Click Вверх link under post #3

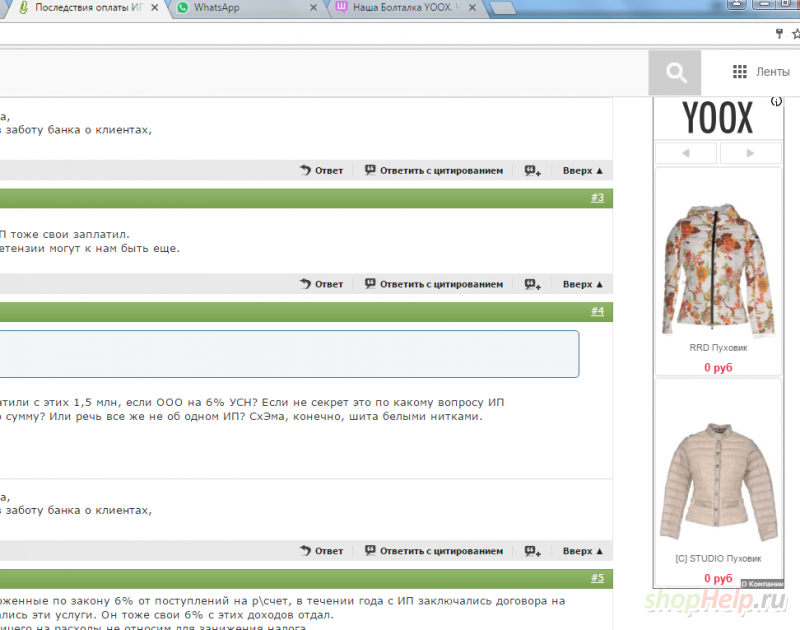(583, 284)
